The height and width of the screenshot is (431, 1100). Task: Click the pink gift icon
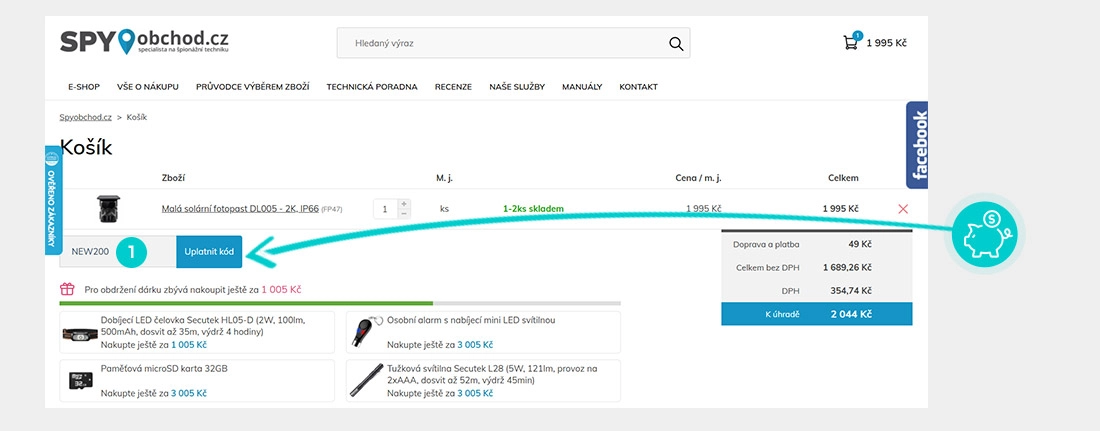67,289
